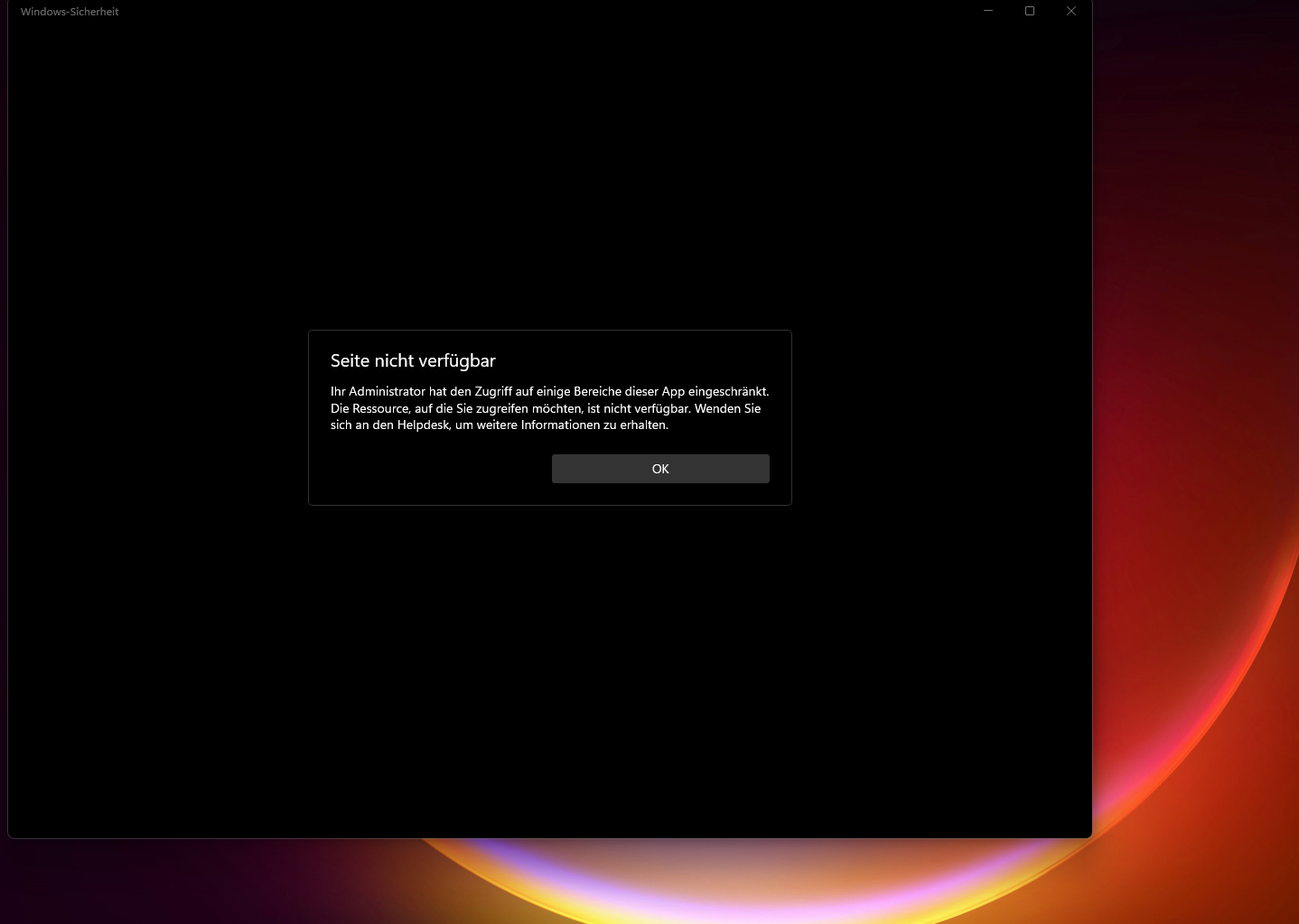The width and height of the screenshot is (1299, 924).
Task: Click the 'Windows-Sicherheit' title bar label
Action: click(x=70, y=12)
